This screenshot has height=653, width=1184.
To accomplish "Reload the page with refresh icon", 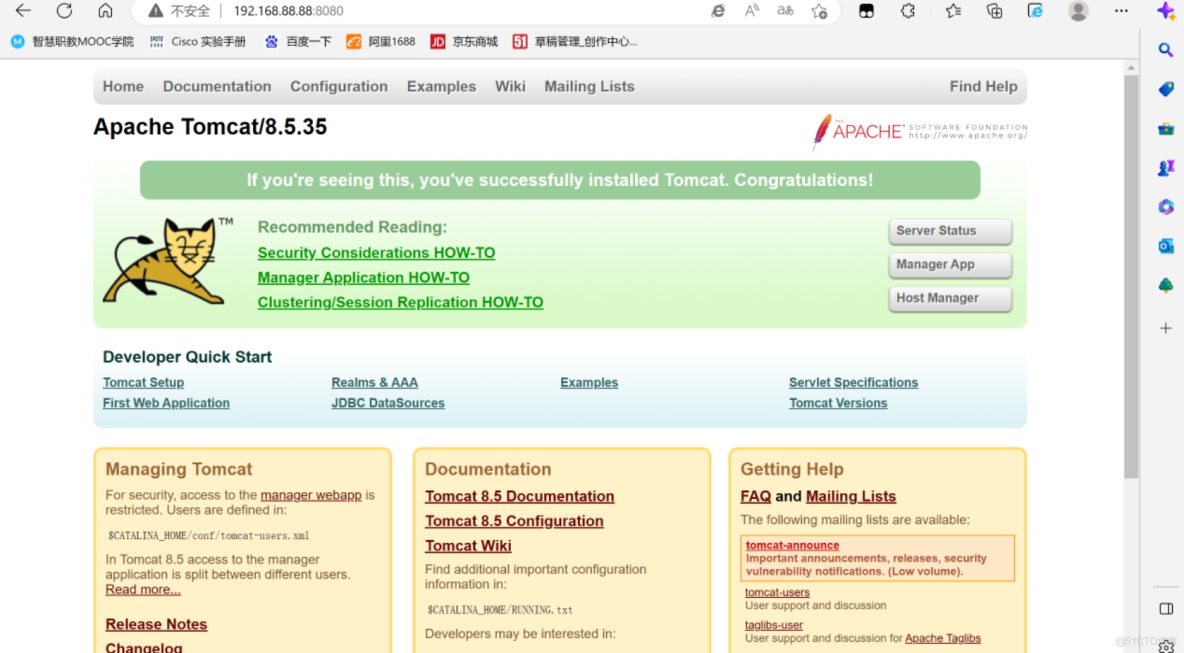I will click(64, 11).
